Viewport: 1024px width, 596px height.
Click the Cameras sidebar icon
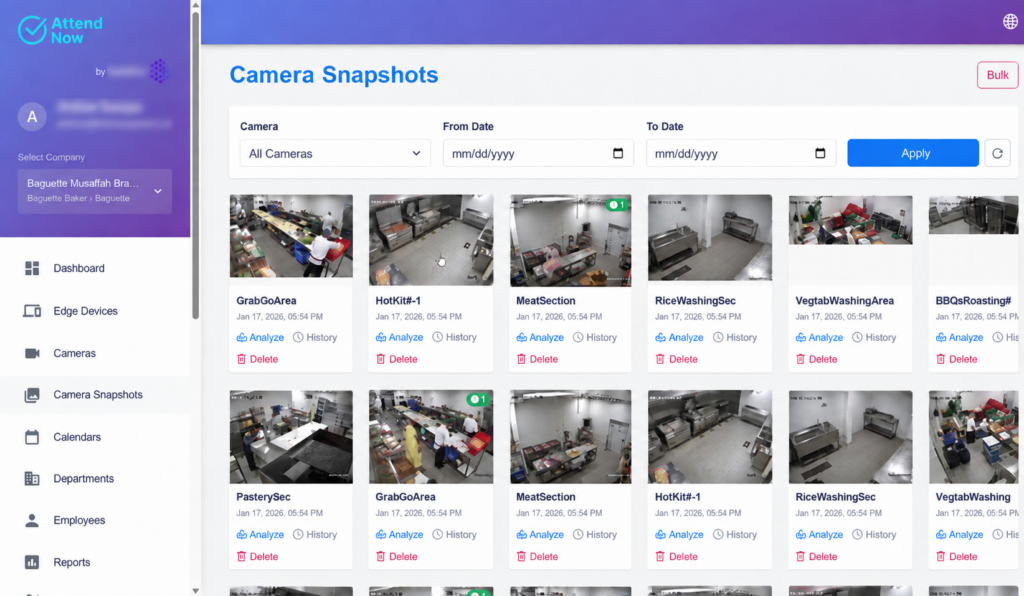32,353
